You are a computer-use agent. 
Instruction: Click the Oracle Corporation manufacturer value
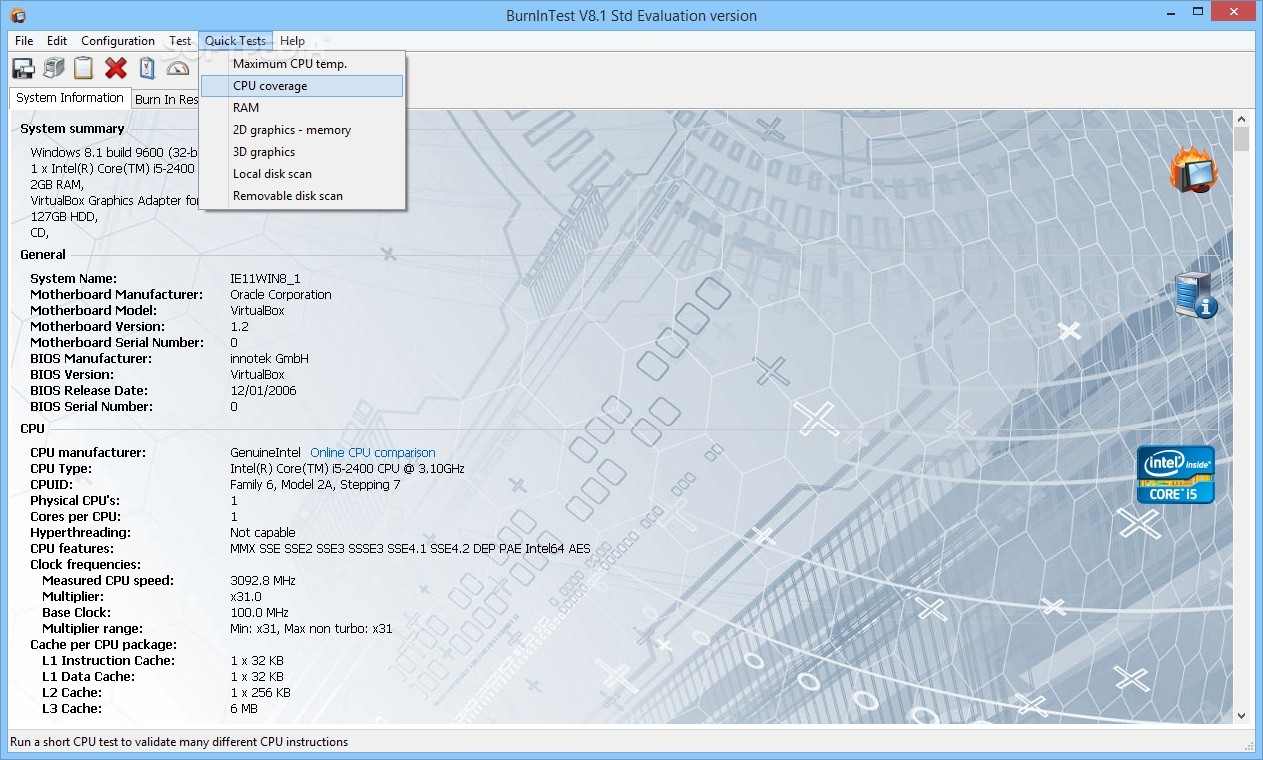(x=281, y=295)
